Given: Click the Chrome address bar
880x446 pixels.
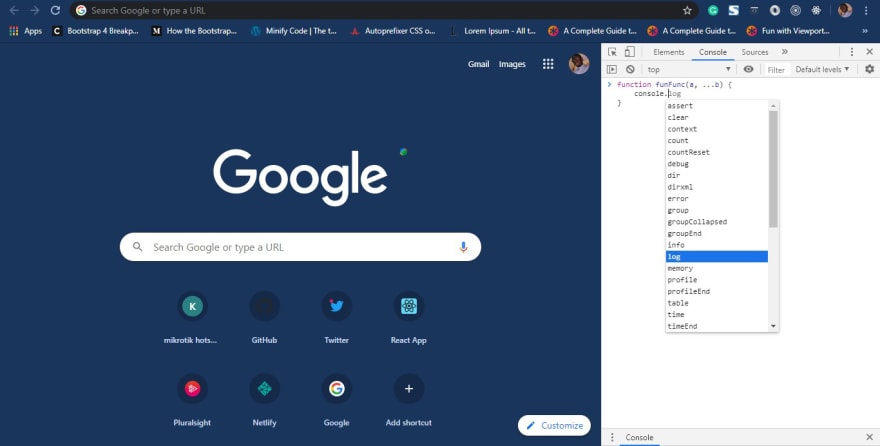Looking at the screenshot, I should pos(384,10).
